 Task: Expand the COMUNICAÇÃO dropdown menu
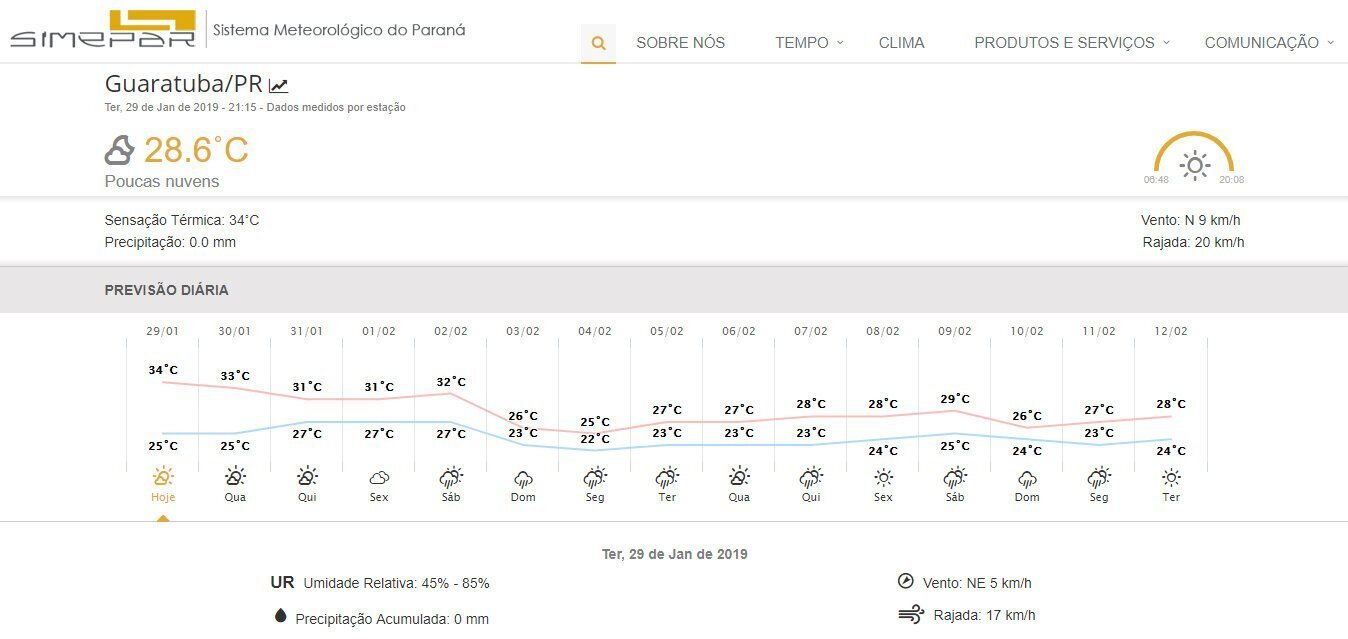[x=1269, y=43]
